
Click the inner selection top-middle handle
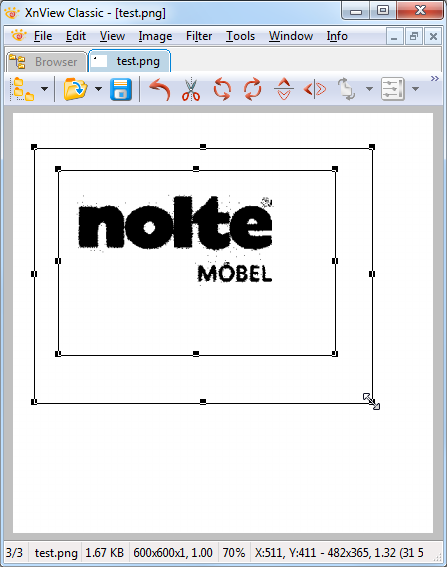point(196,169)
